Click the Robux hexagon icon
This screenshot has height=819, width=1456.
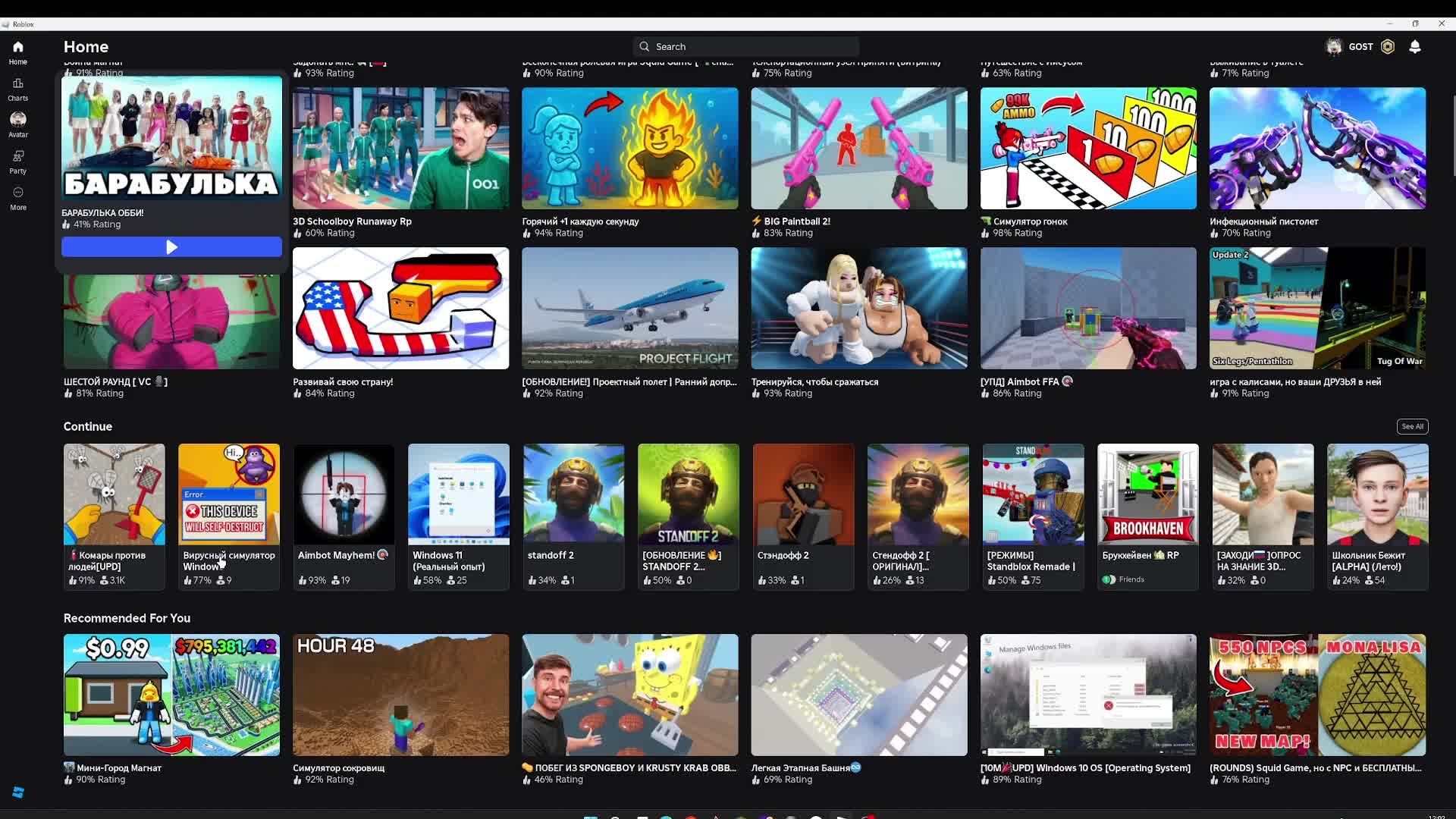click(x=1388, y=46)
